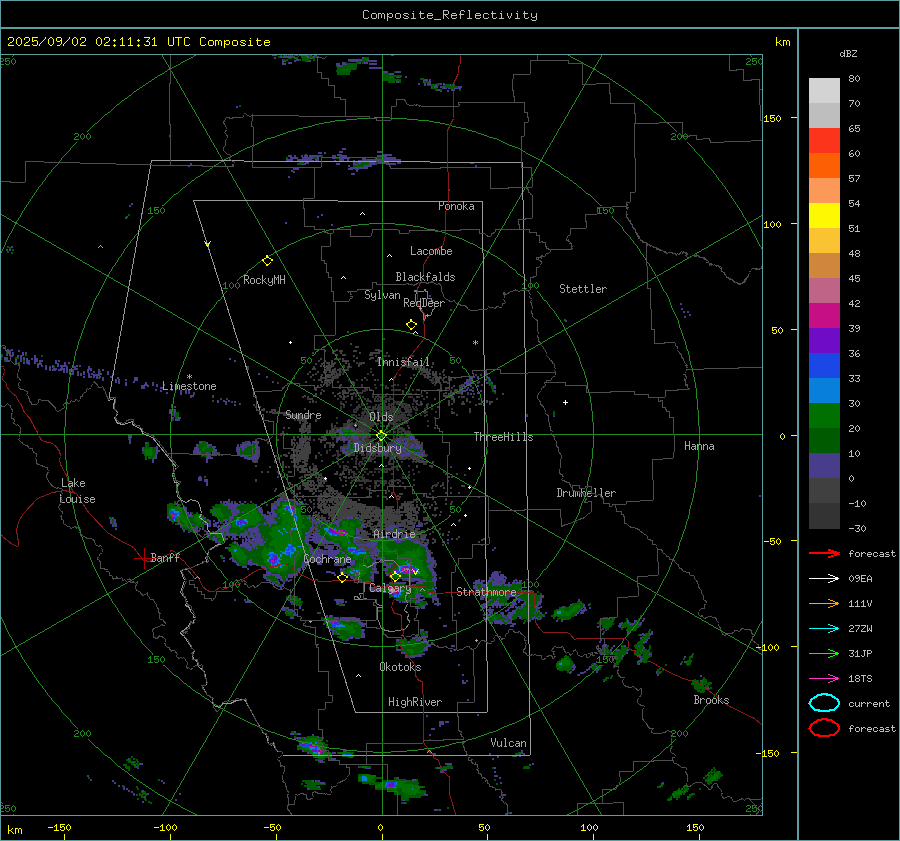Image resolution: width=900 pixels, height=841 pixels.
Task: Click the asterisk marker above Limestone
Action: coord(189,377)
